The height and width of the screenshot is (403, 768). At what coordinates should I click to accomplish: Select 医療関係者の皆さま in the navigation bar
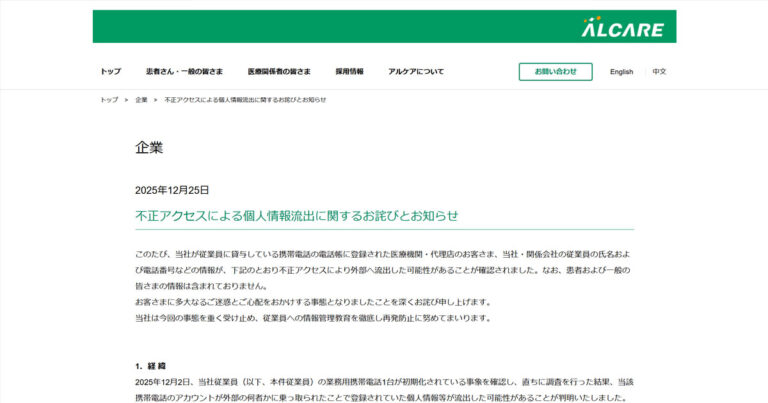(279, 72)
